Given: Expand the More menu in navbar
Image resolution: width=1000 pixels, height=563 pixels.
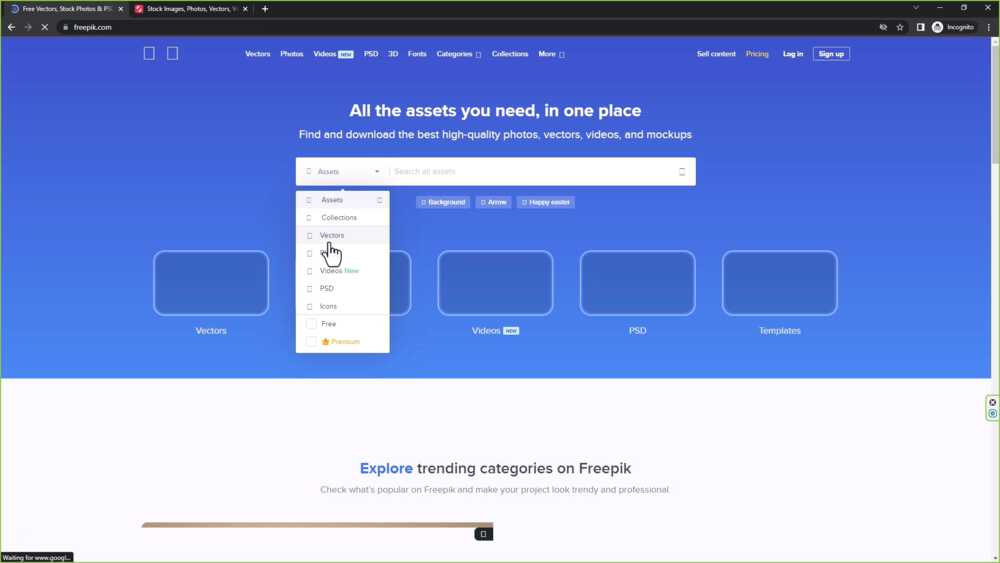Looking at the screenshot, I should 551,54.
